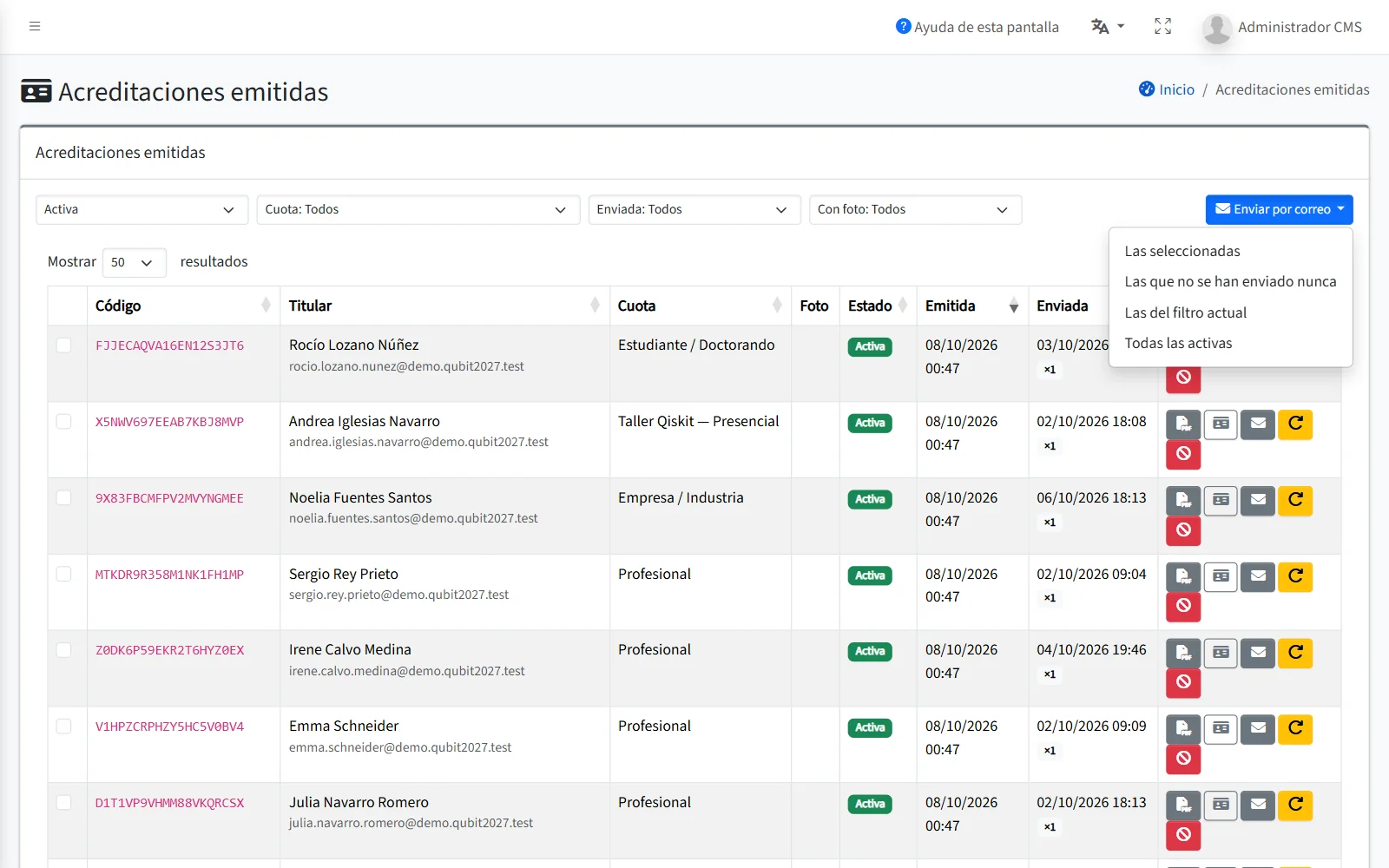Revoke Andrea Iglesias Navarro's accreditation
This screenshot has height=868, width=1389.
[1183, 454]
